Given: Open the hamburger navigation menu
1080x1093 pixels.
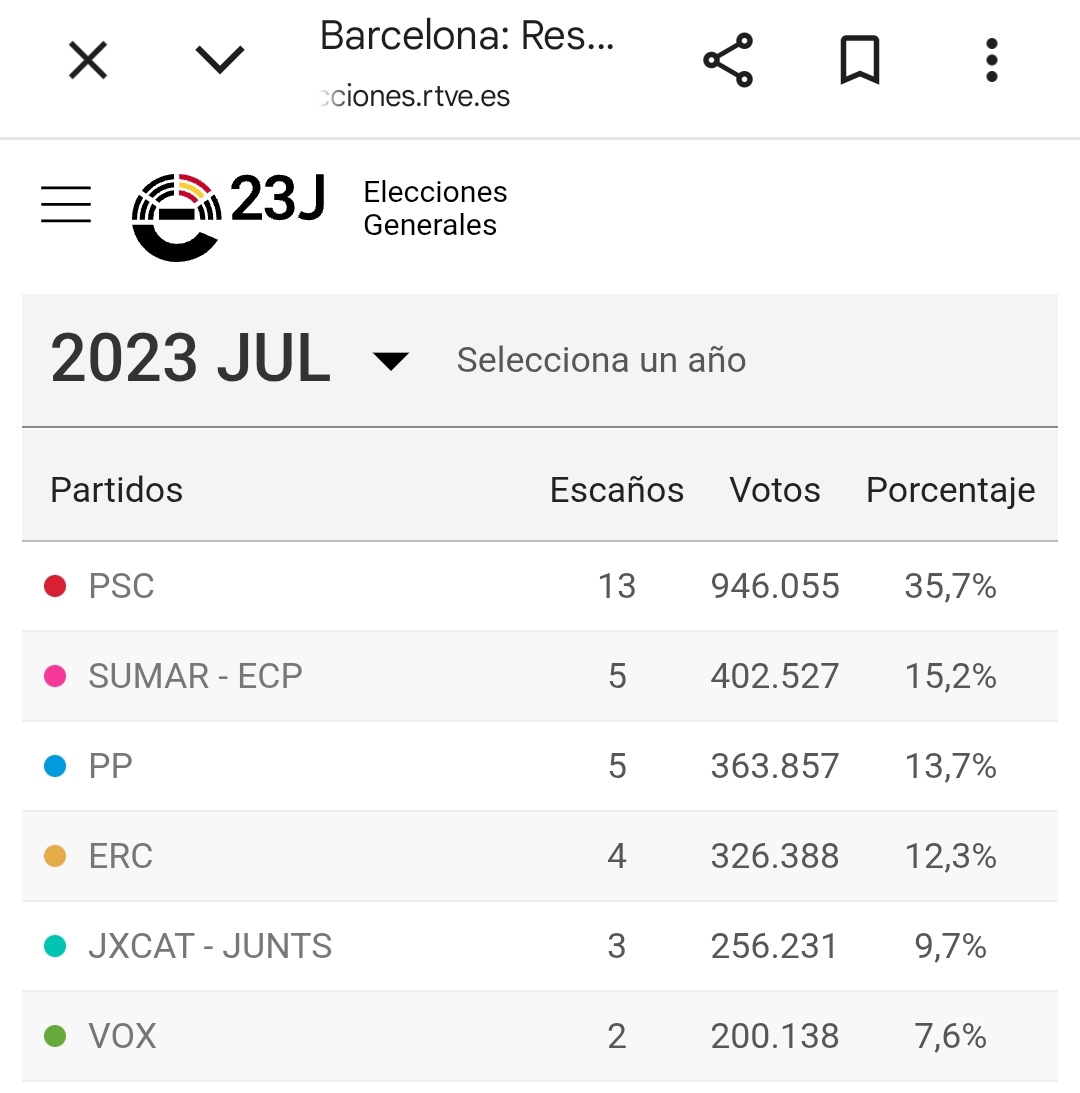Looking at the screenshot, I should pyautogui.click(x=66, y=204).
